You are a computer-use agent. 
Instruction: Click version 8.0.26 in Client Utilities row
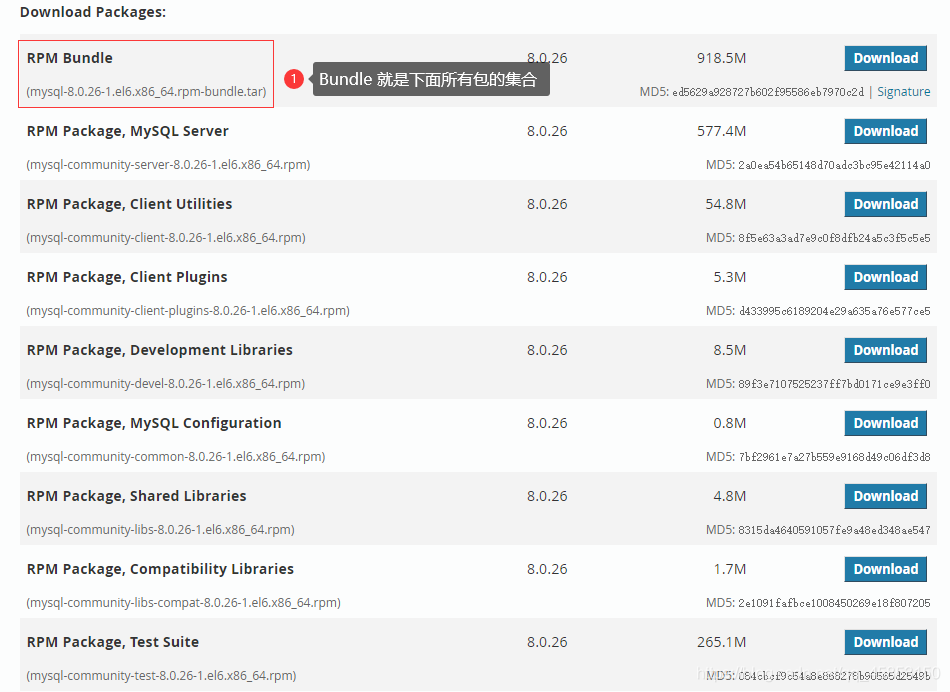point(547,204)
